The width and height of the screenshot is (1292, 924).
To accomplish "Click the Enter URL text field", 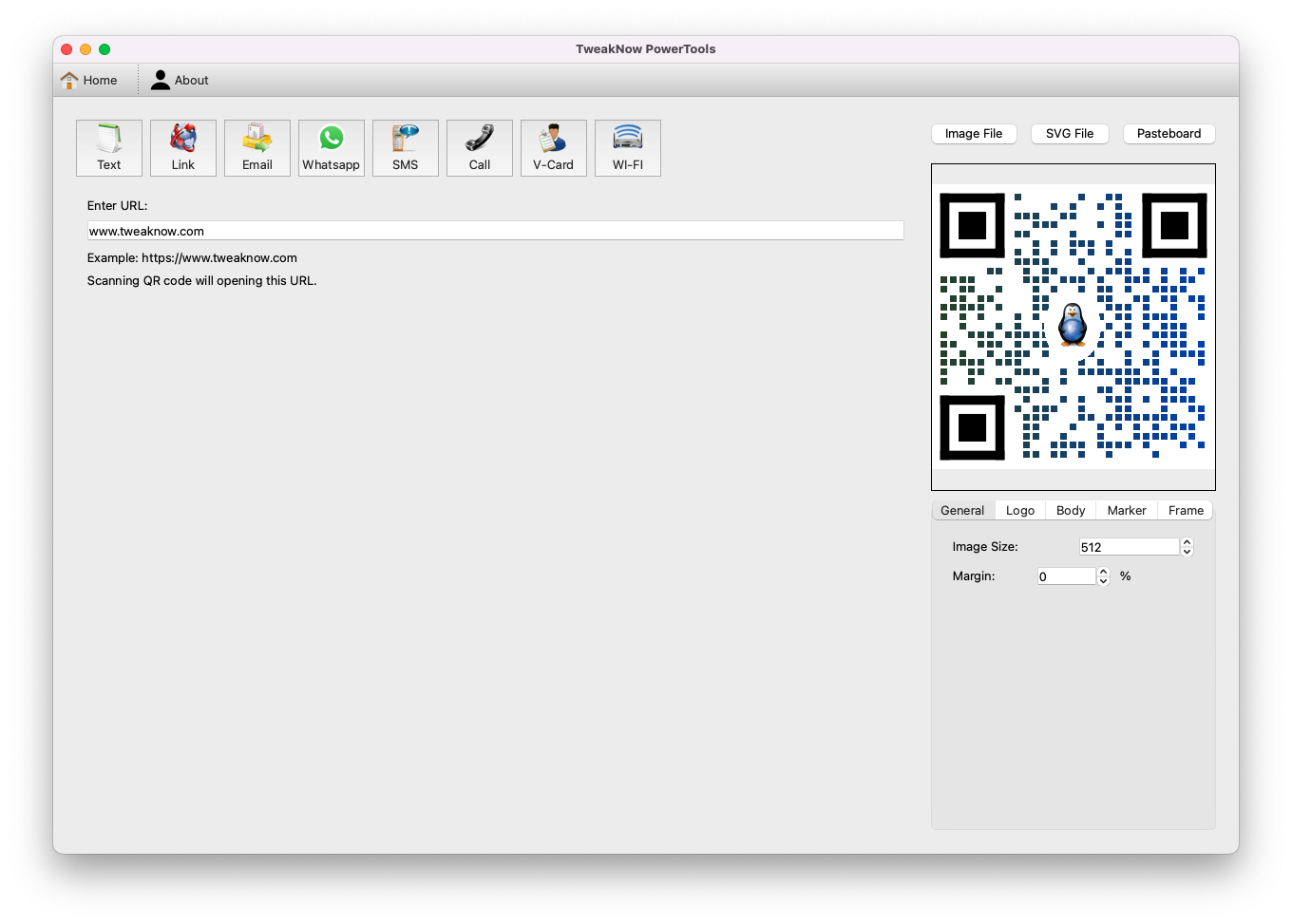I will [495, 231].
